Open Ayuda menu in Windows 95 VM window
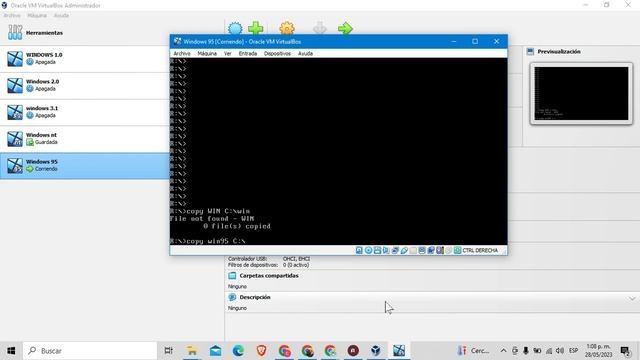 point(305,53)
